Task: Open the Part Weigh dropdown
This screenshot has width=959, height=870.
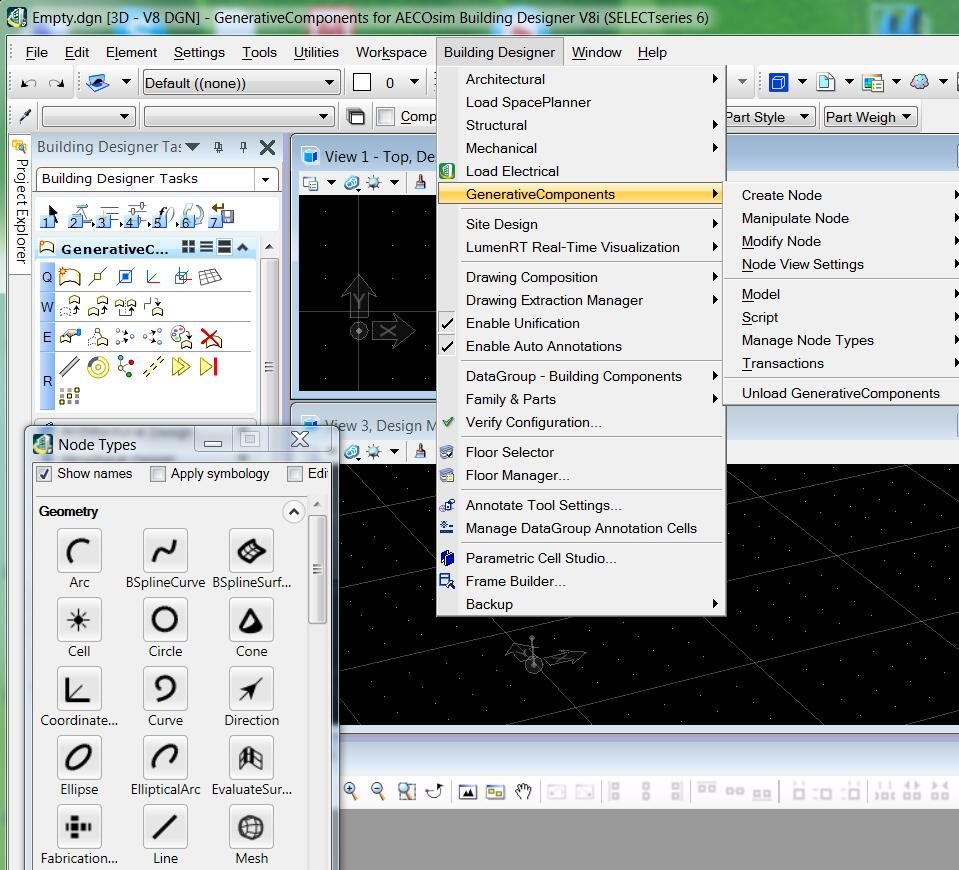Action: click(870, 117)
